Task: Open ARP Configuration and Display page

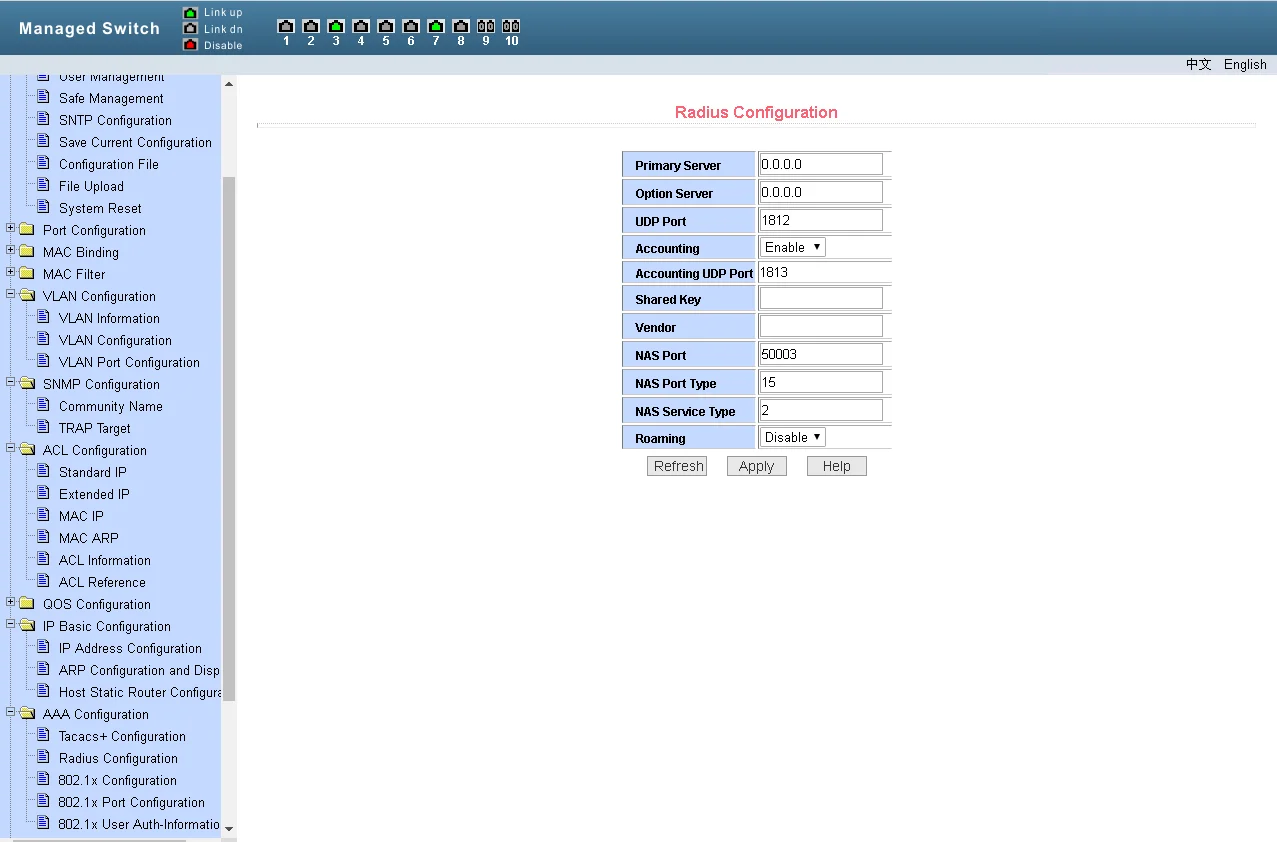Action: tap(139, 671)
